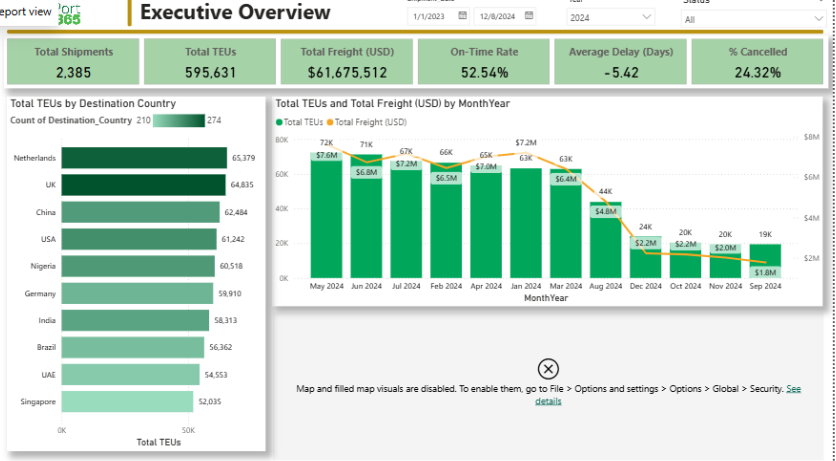
Task: Select the Sep 2024 column in monthly chart
Action: tap(766, 261)
